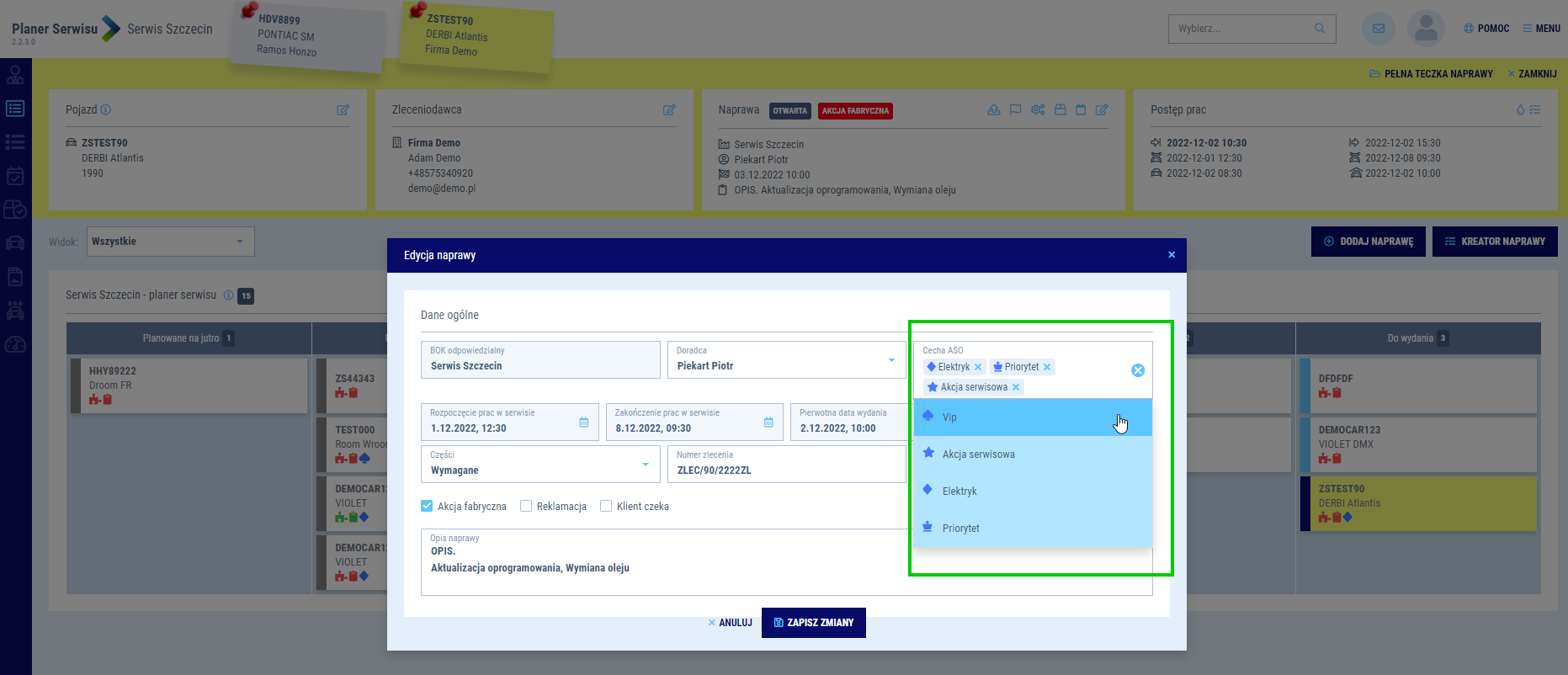1568x675 pixels.
Task: Open the user profile avatar
Action: coord(1426,29)
